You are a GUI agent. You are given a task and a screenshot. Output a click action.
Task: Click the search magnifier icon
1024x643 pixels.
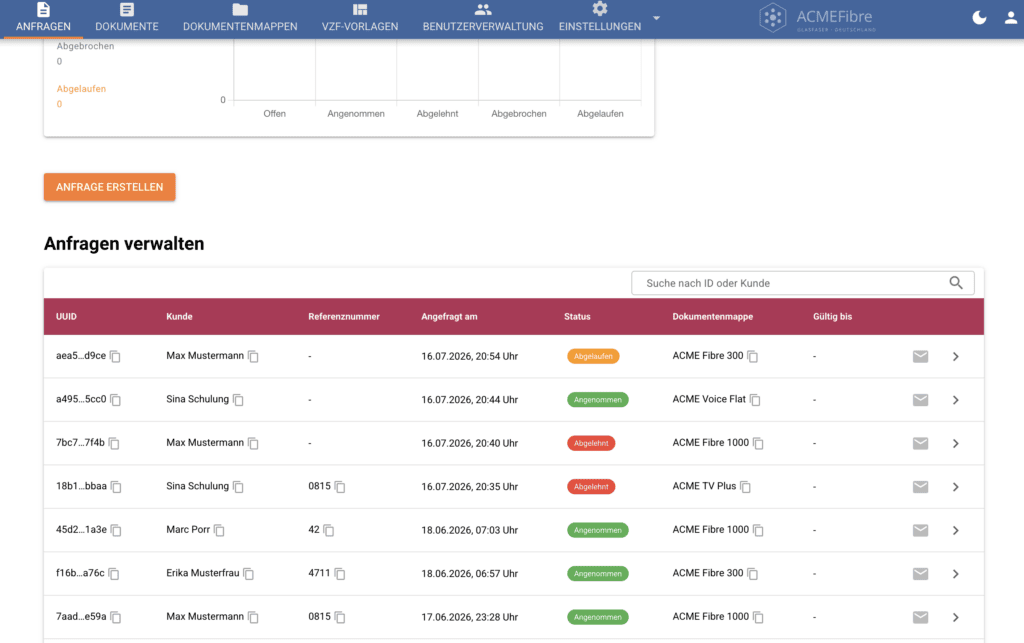[x=956, y=283]
